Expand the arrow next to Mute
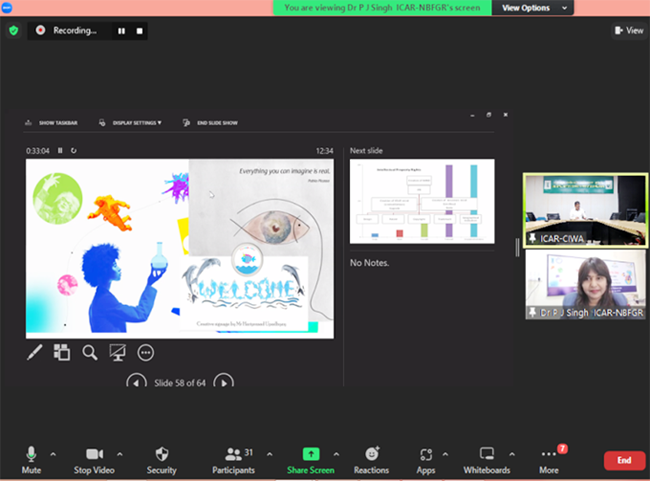 (x=53, y=453)
